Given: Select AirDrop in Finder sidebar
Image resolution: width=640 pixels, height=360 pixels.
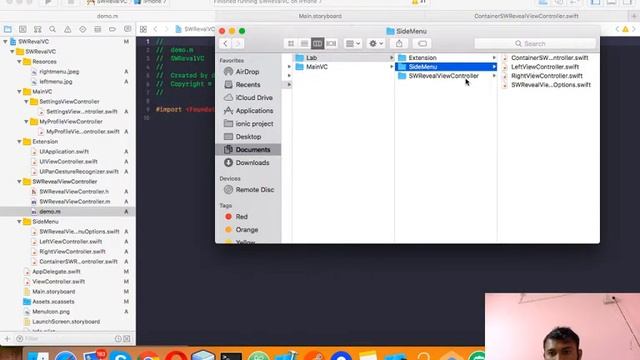Looking at the screenshot, I should (248, 71).
